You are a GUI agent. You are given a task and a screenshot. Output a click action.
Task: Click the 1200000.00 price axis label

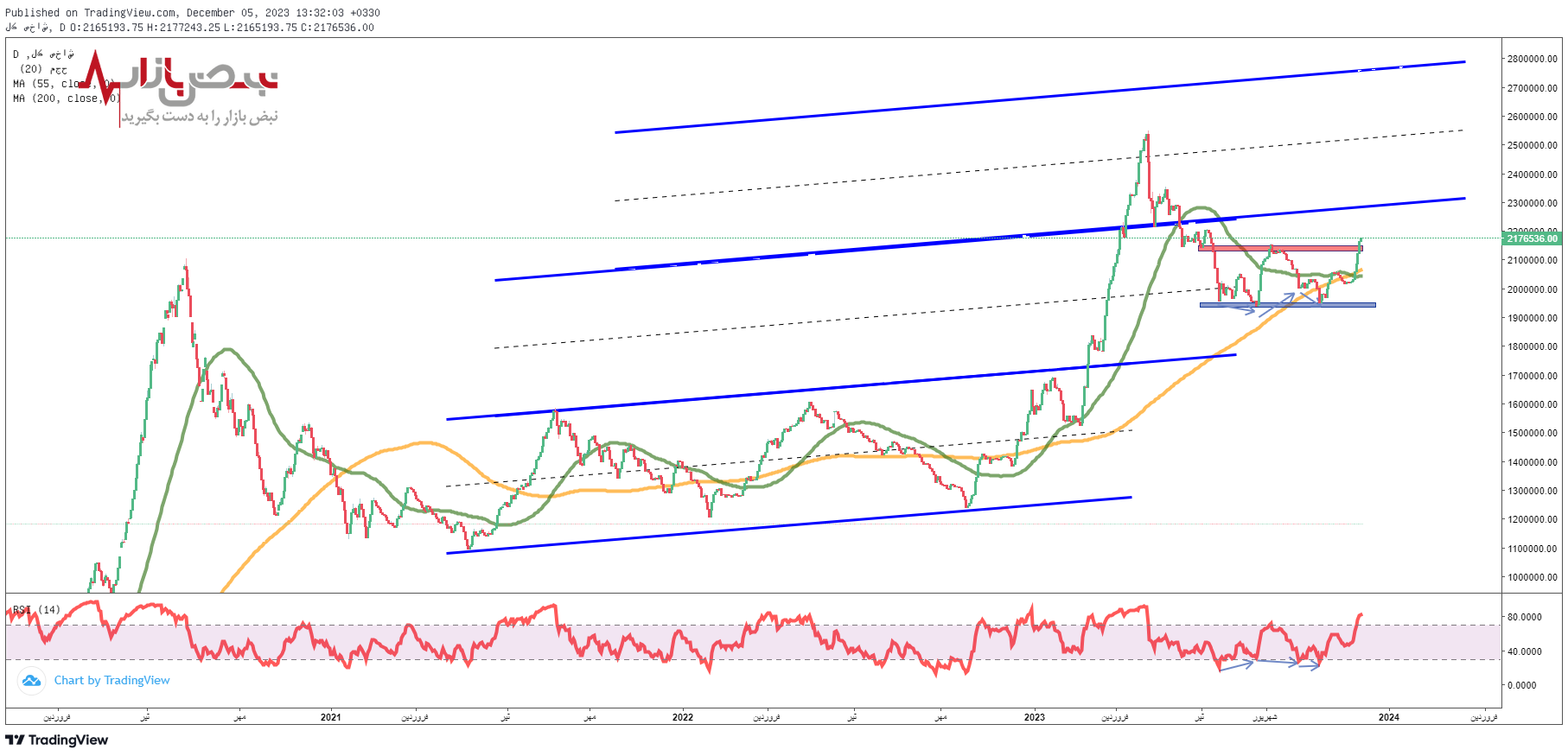(x=1533, y=519)
